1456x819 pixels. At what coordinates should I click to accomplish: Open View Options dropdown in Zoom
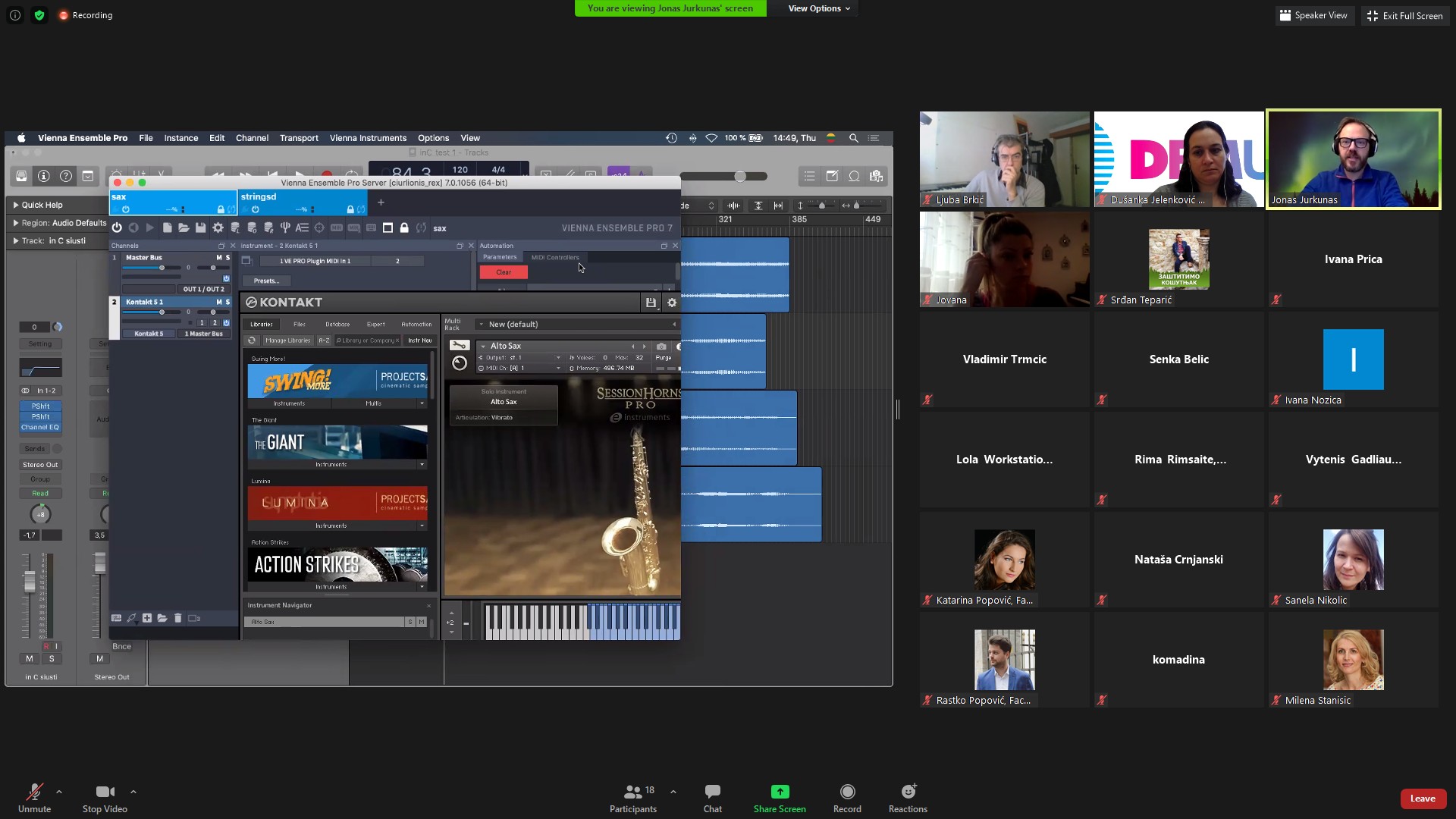(819, 8)
